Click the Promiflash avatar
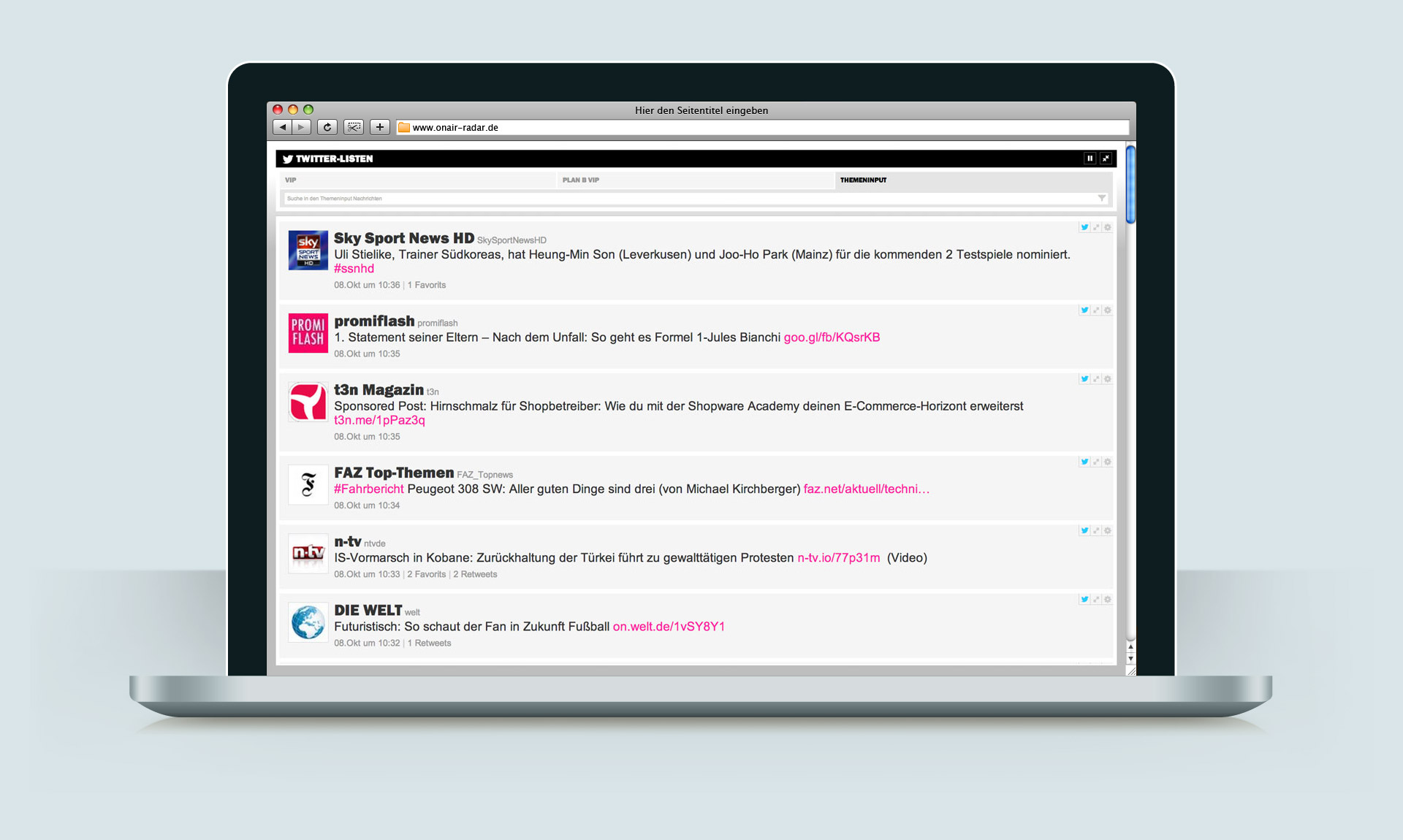Screen dimensions: 1403x840 coord(308,333)
